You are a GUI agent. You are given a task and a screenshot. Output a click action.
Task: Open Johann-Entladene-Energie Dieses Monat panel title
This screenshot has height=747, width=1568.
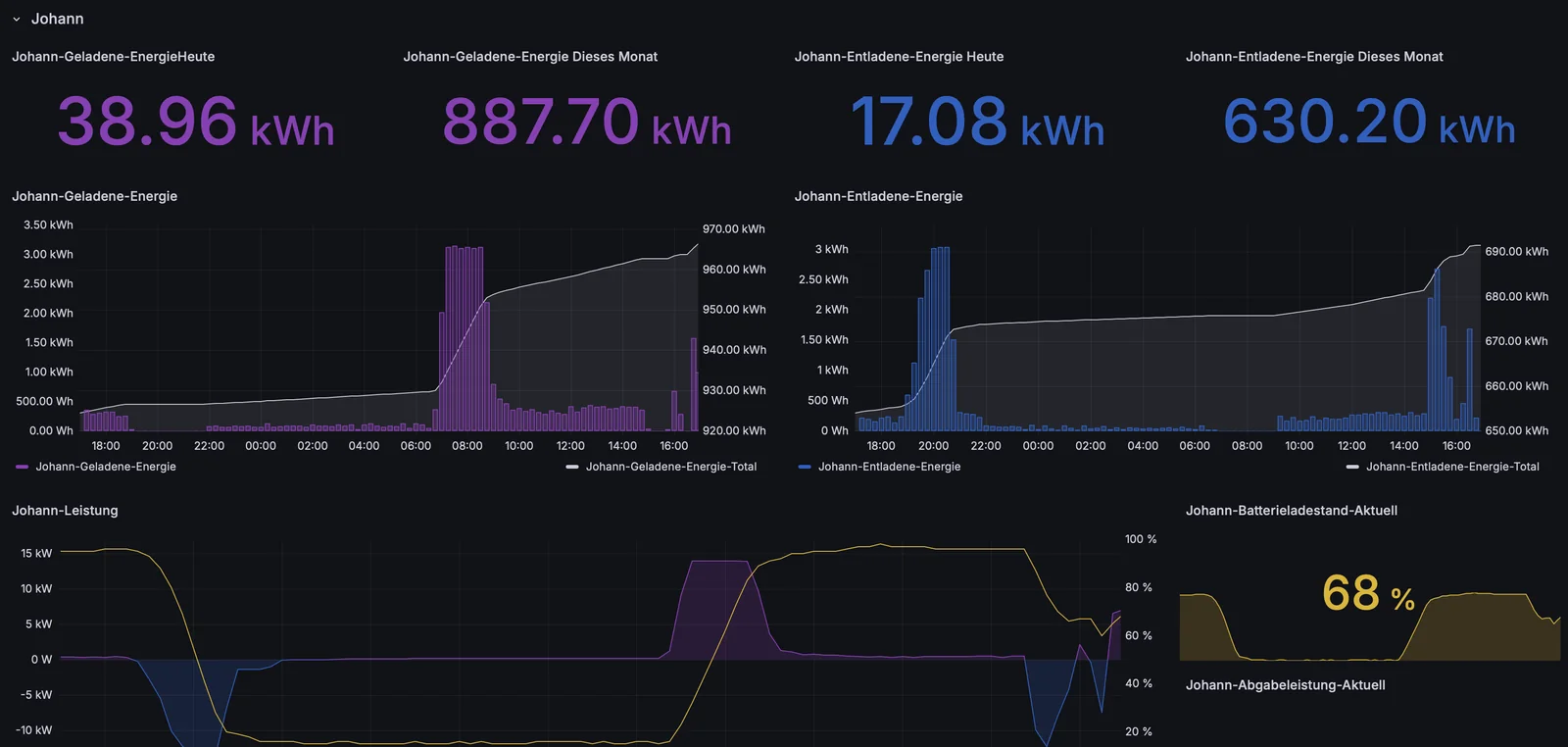[x=1314, y=57]
